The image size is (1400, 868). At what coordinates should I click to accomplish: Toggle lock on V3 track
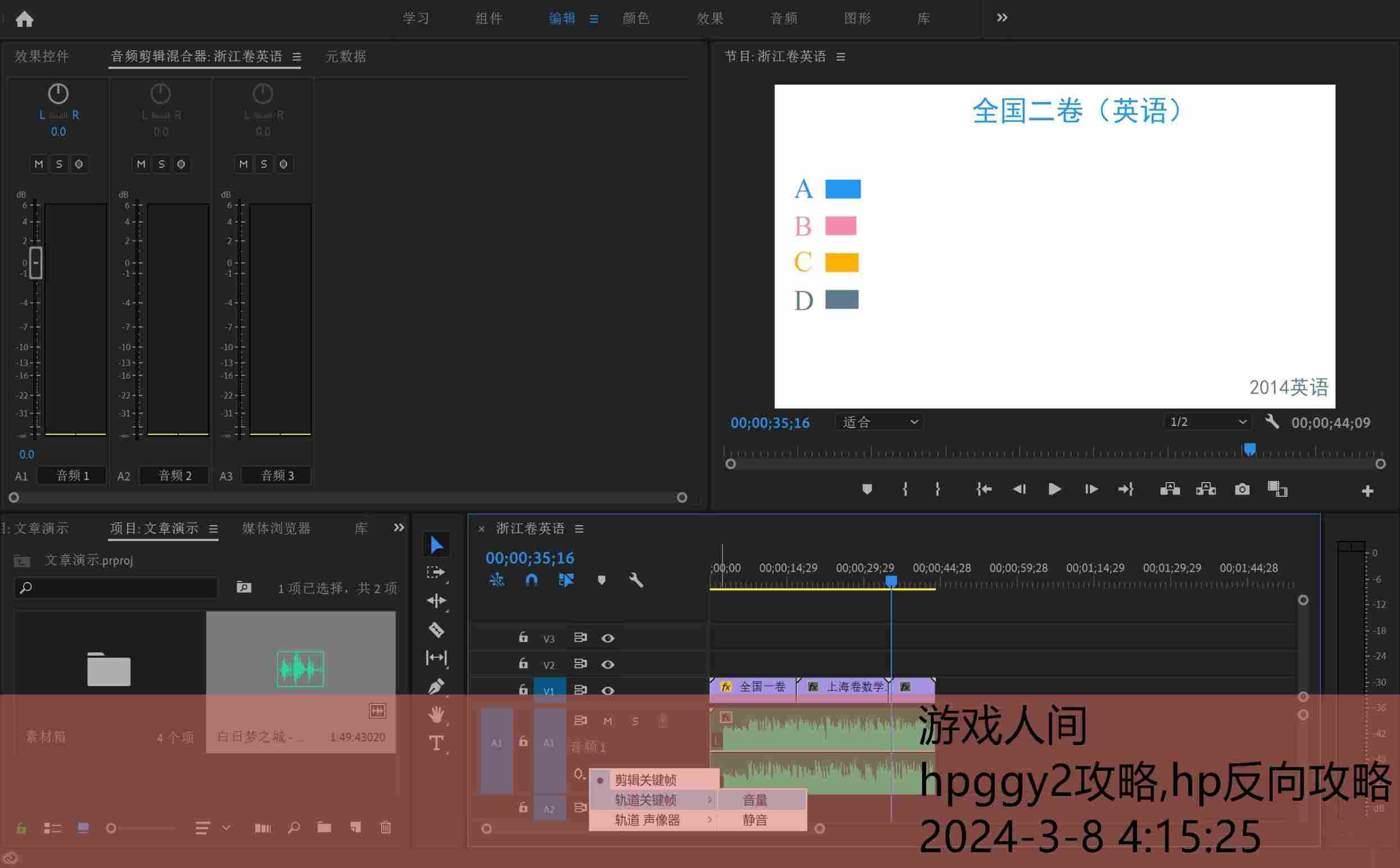(523, 637)
